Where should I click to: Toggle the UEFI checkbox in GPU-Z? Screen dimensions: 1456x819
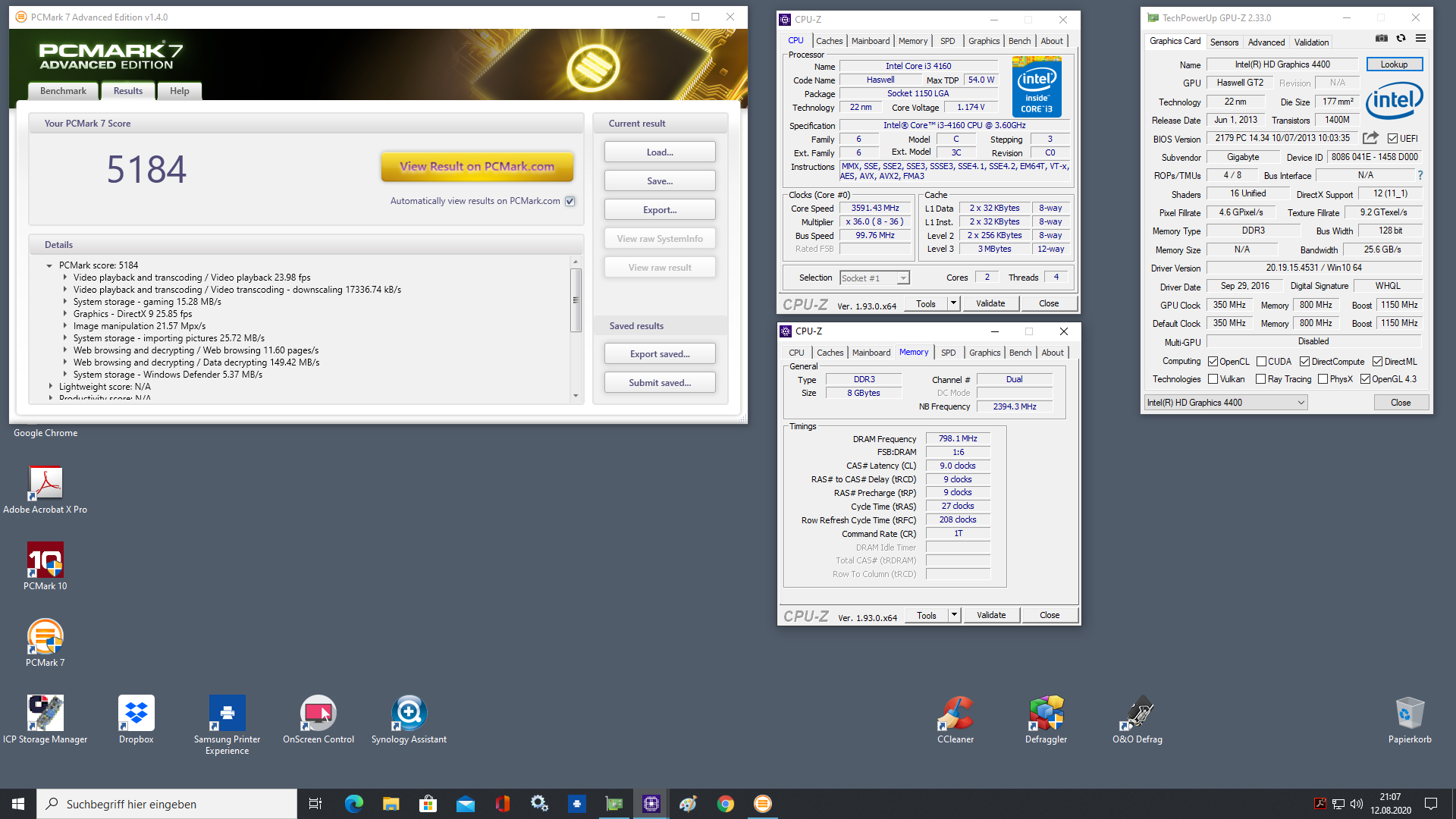(1392, 138)
